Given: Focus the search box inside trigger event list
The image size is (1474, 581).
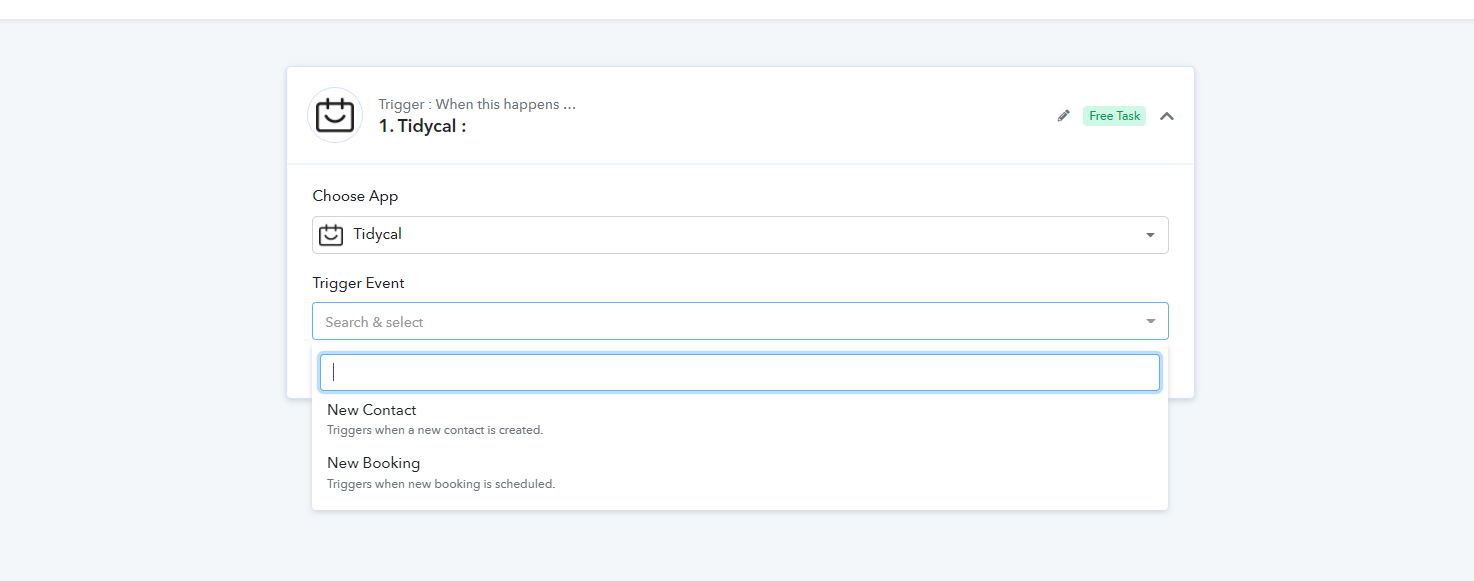Looking at the screenshot, I should (740, 372).
